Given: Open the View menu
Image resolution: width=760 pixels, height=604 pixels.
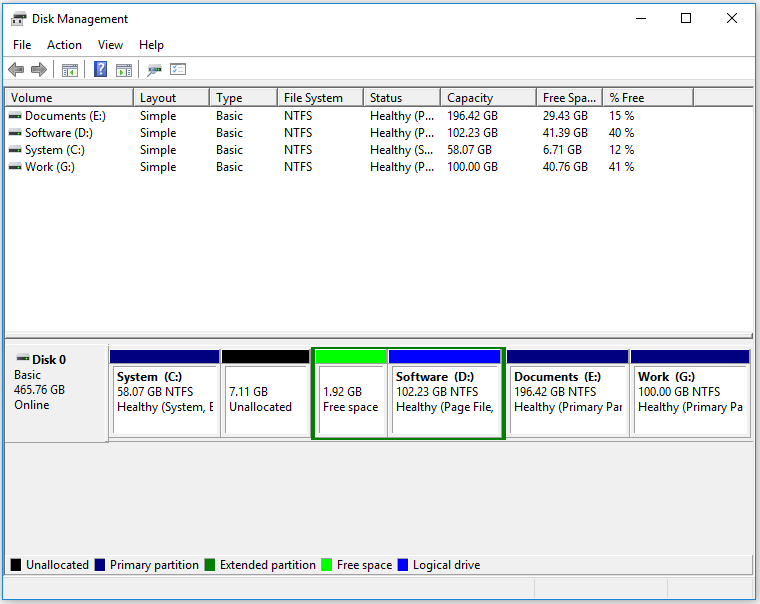Looking at the screenshot, I should point(110,45).
